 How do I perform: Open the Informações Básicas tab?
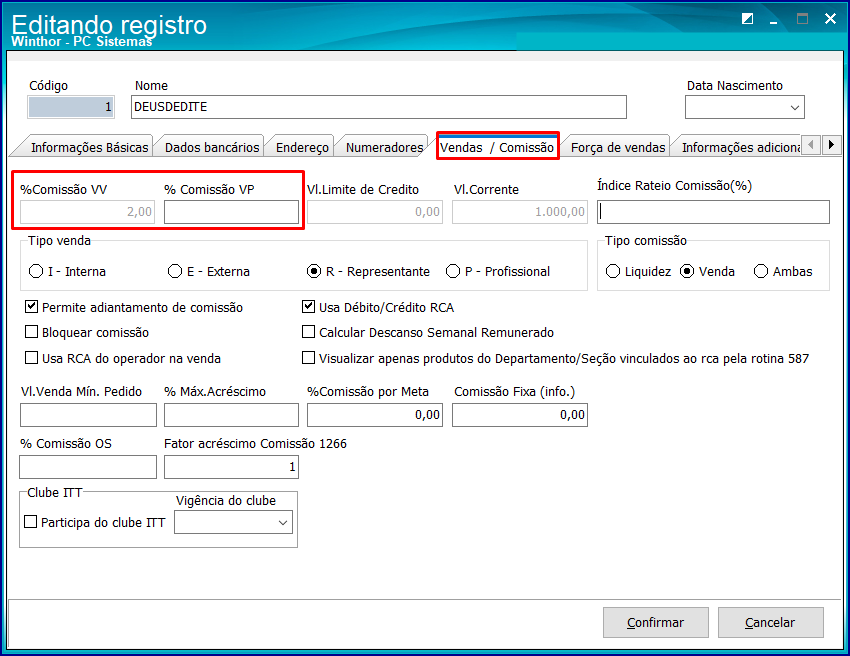89,147
